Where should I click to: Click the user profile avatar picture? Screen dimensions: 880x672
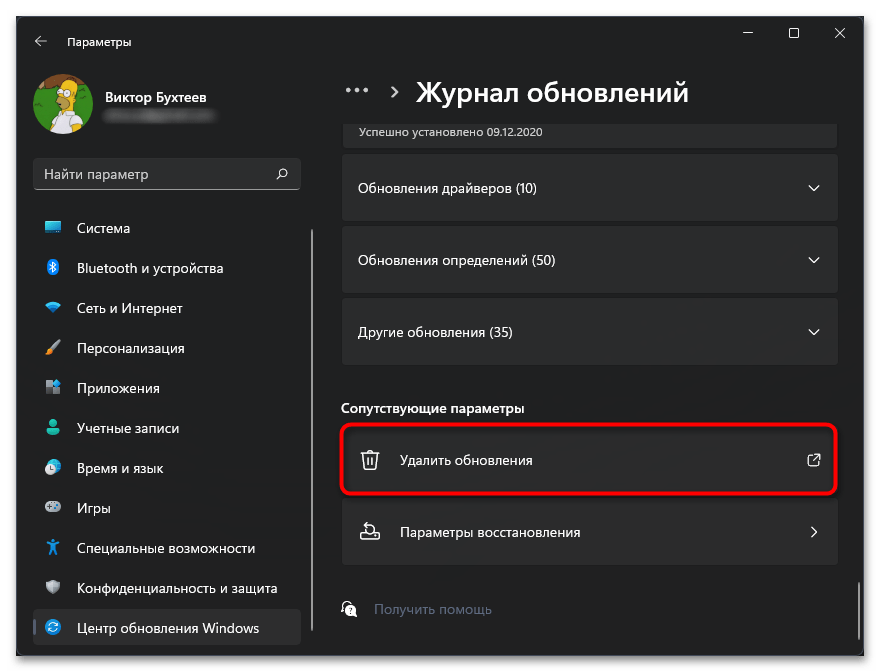[x=63, y=105]
